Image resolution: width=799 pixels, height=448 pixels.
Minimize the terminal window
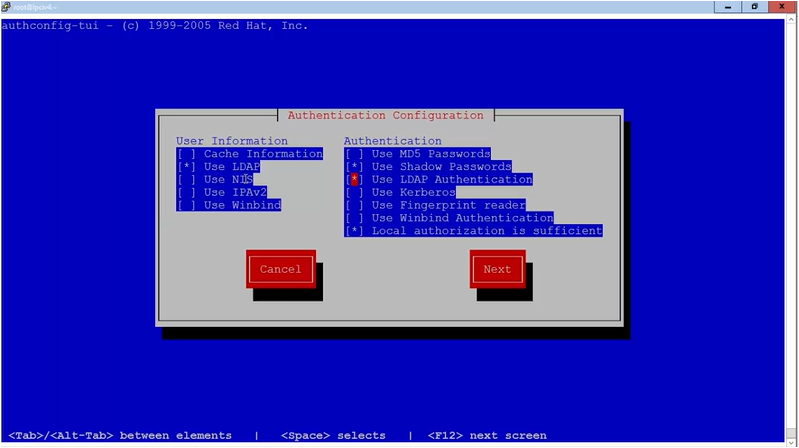point(726,6)
